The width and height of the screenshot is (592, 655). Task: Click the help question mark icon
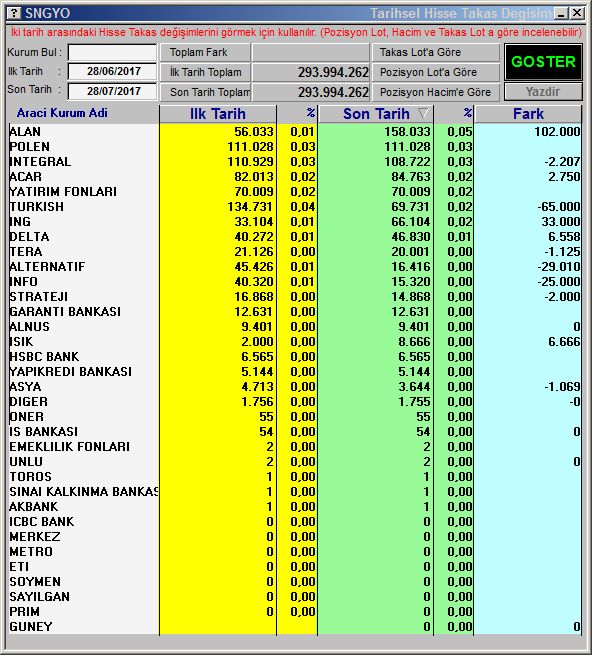(14, 13)
